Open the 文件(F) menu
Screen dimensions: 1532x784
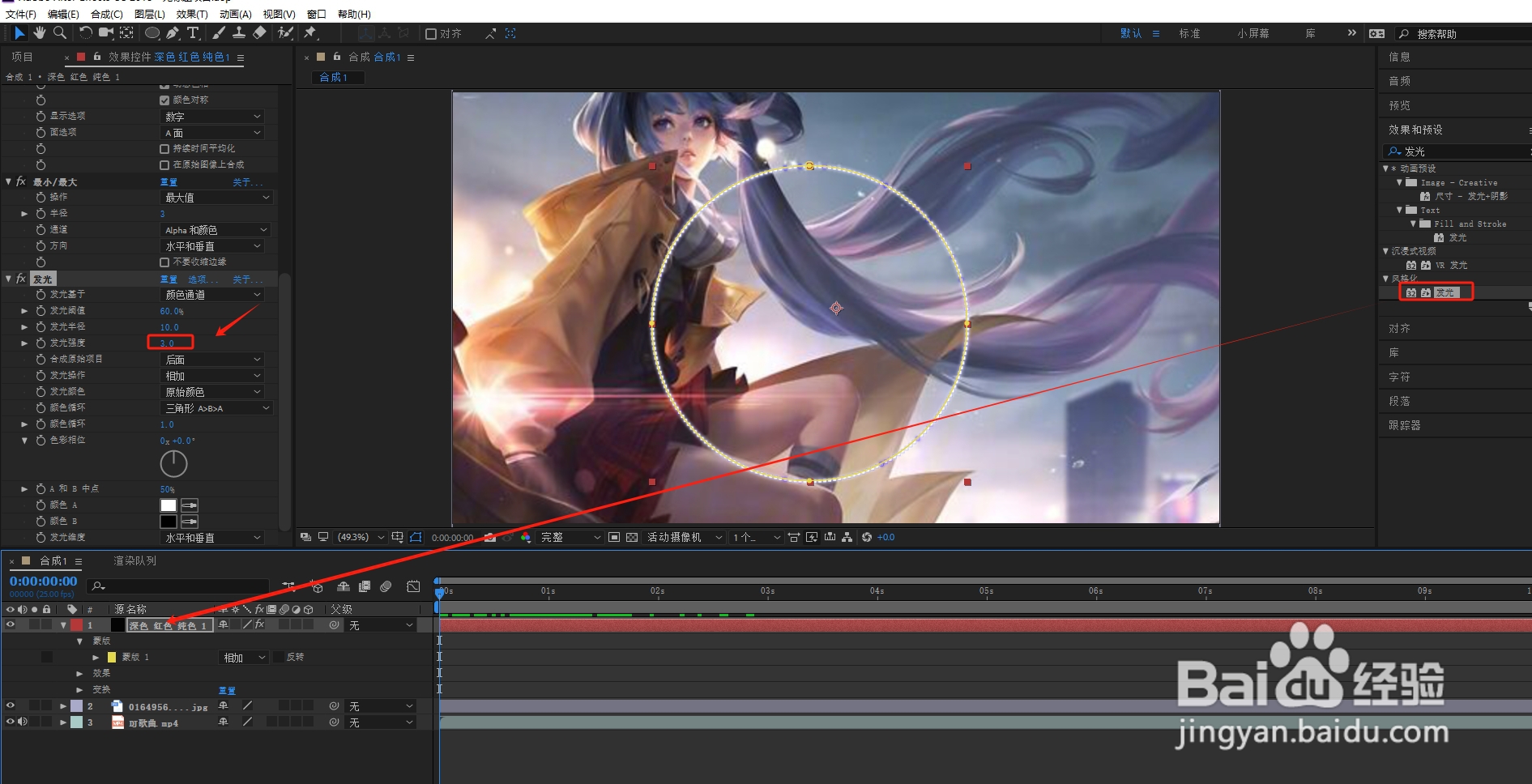tap(21, 14)
